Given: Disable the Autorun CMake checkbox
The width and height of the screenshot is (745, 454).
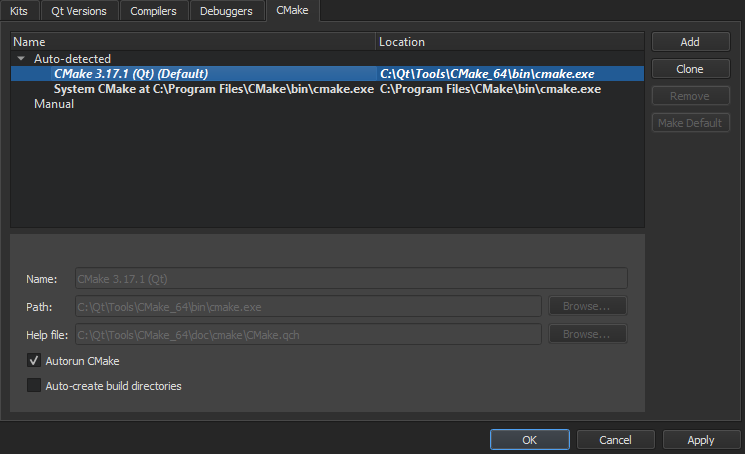Looking at the screenshot, I should pos(35,361).
